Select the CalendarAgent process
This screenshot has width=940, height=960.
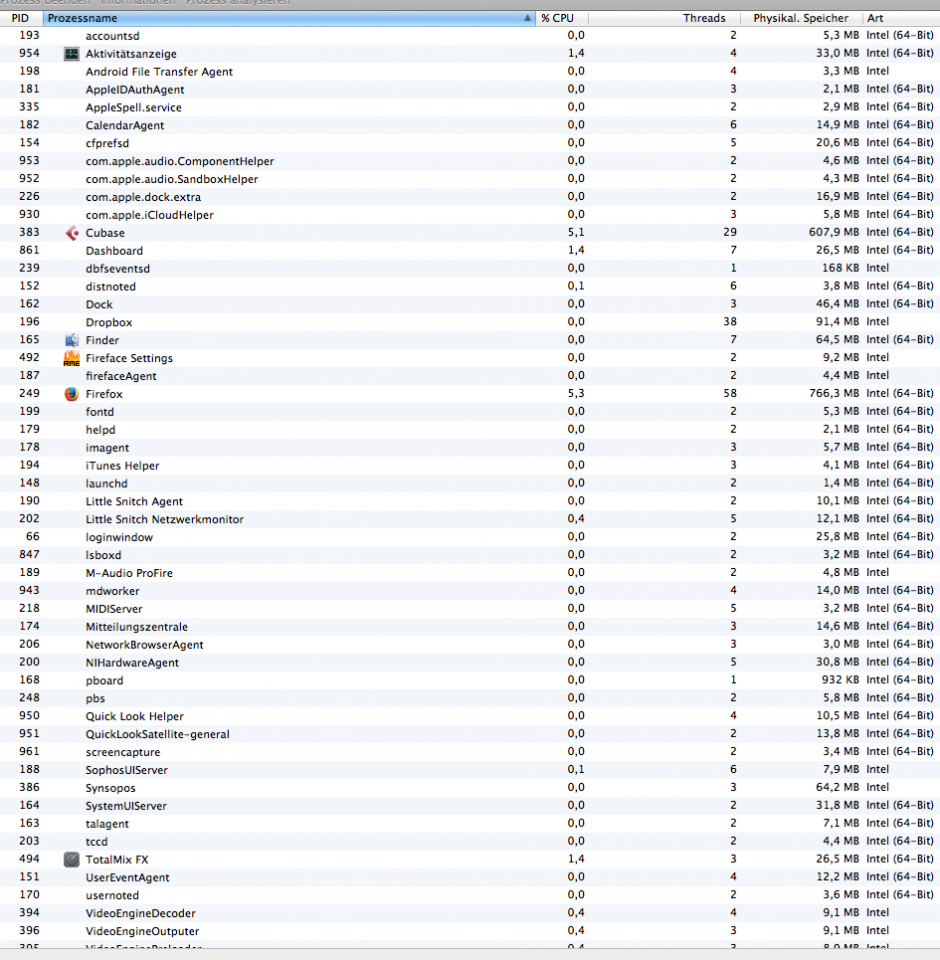click(125, 126)
